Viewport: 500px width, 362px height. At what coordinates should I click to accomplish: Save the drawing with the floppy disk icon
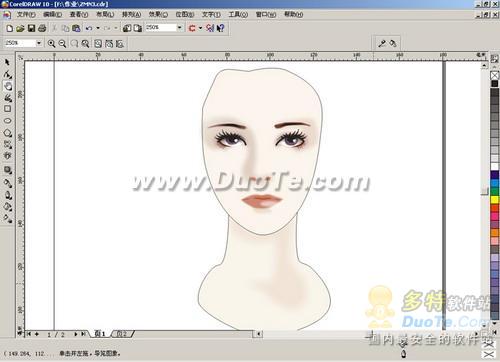31,28
